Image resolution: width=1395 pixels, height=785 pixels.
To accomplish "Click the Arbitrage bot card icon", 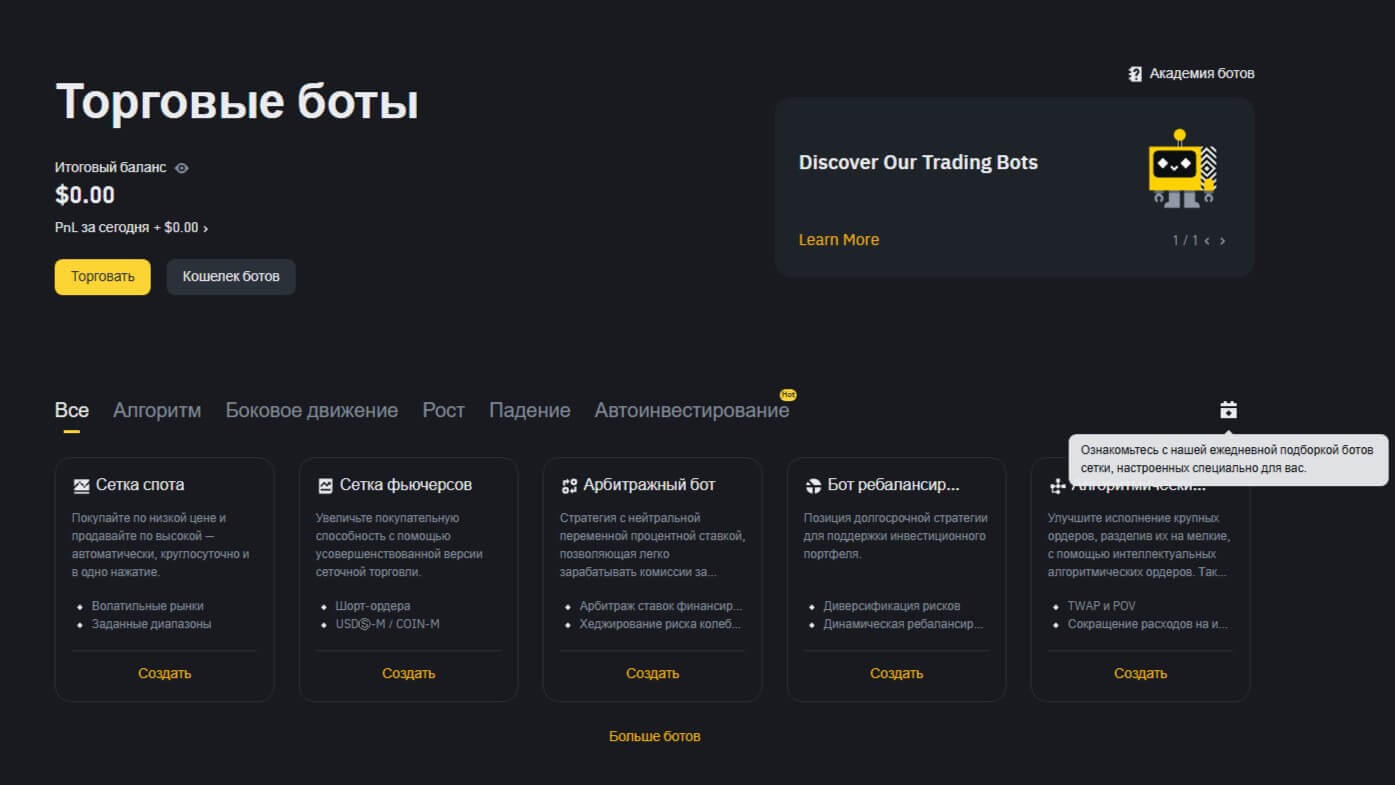I will (x=569, y=486).
